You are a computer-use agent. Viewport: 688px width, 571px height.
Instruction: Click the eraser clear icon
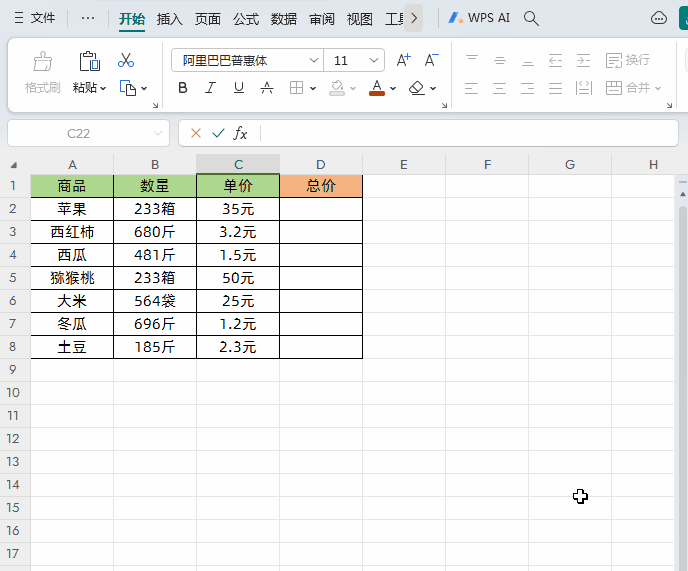click(x=416, y=88)
